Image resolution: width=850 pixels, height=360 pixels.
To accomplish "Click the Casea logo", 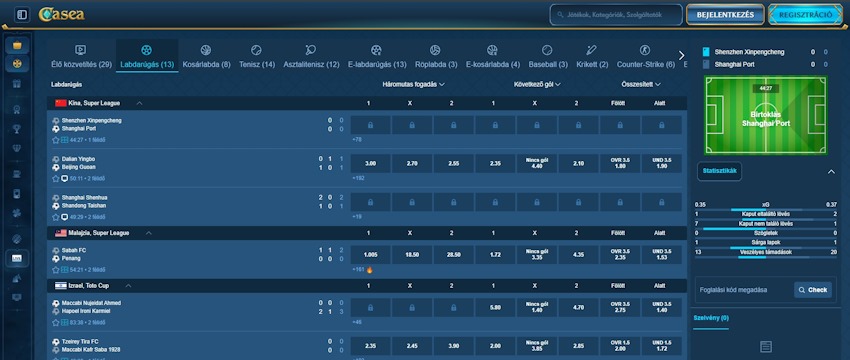I will [x=61, y=15].
